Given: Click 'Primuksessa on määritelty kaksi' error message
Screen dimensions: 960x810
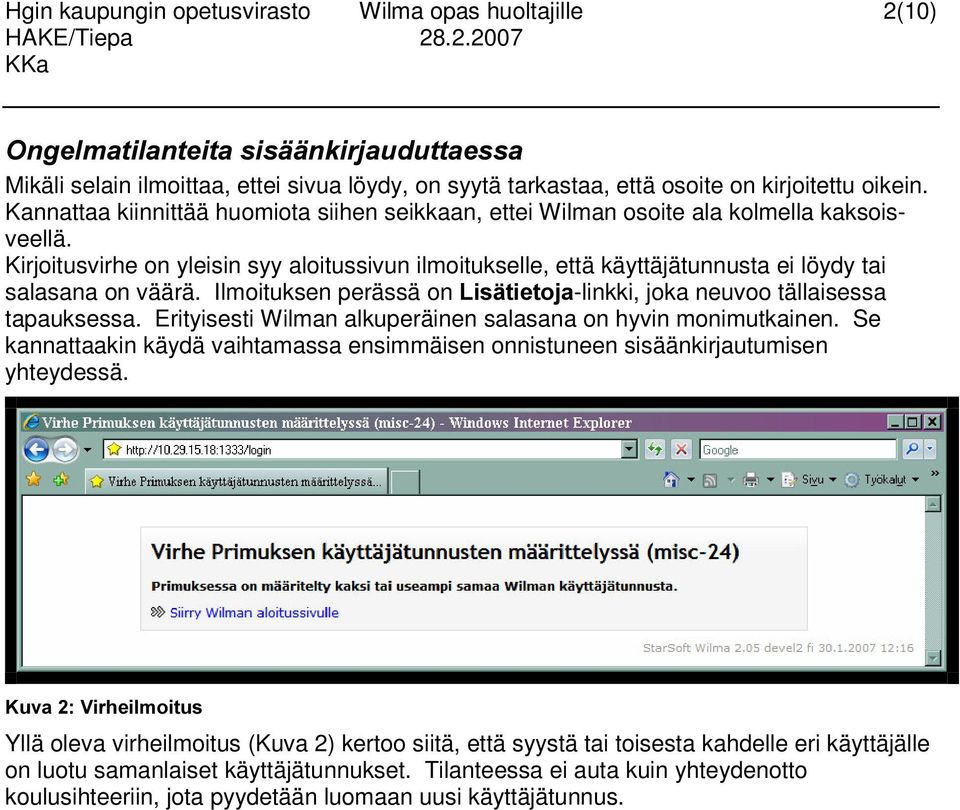Looking at the screenshot, I should pyautogui.click(x=414, y=586).
